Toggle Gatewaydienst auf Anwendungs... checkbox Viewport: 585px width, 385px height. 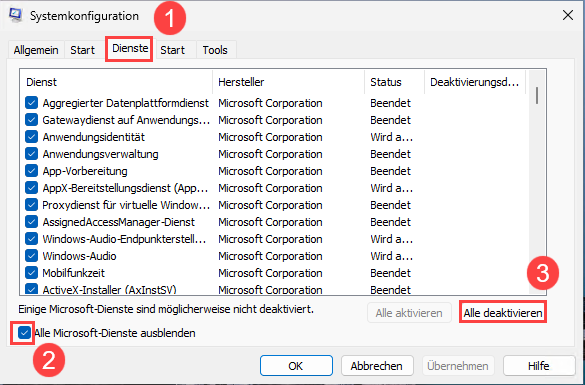(x=31, y=120)
